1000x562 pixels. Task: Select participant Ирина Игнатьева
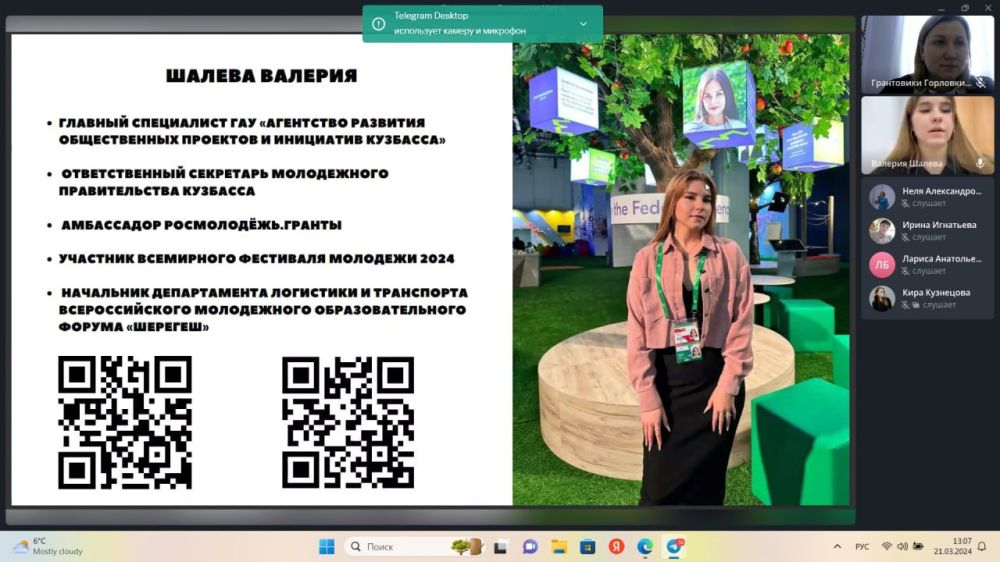coord(927,230)
